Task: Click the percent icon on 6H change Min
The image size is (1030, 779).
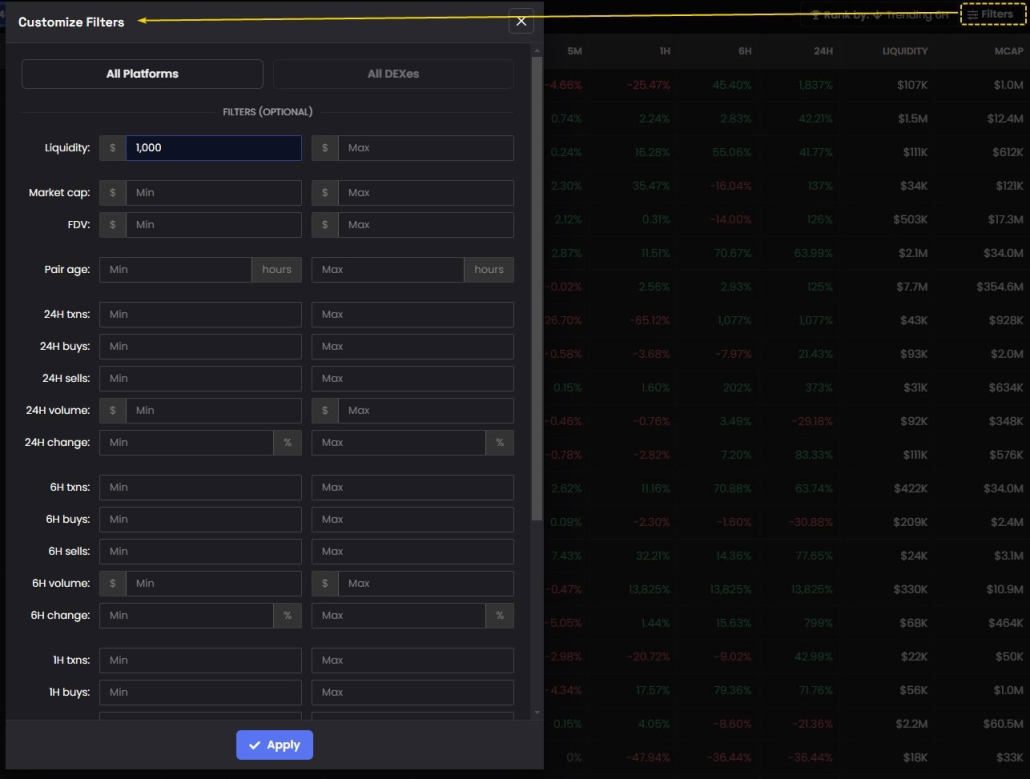Action: [287, 615]
